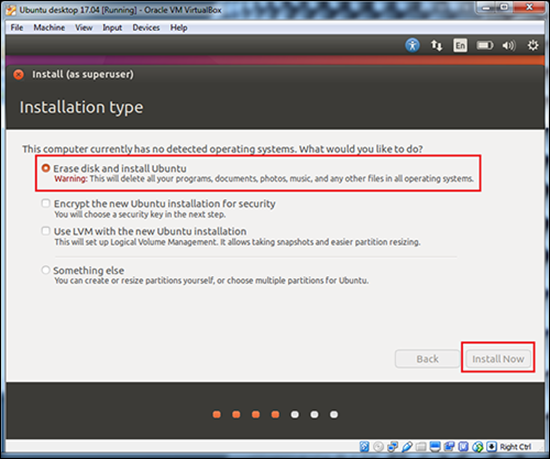The width and height of the screenshot is (550, 459).
Task: Click the network adapters status icon
Action: click(393, 447)
